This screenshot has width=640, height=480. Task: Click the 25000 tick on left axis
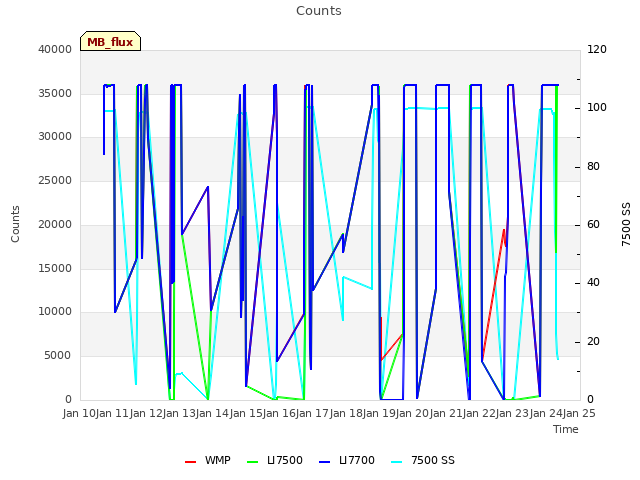[x=55, y=180]
